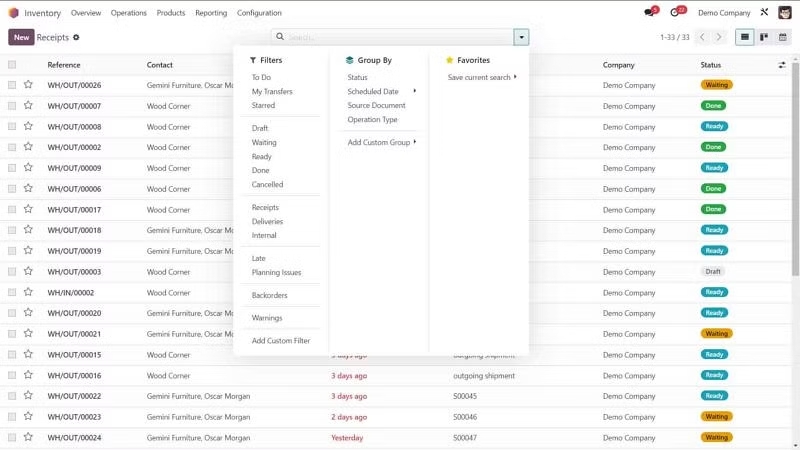Image resolution: width=800 pixels, height=450 pixels.
Task: Select the WH/OUT/00007 row checkbox
Action: (12, 106)
